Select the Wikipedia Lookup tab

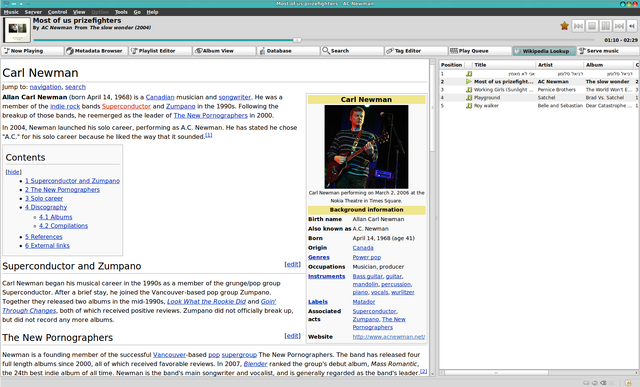click(x=544, y=51)
